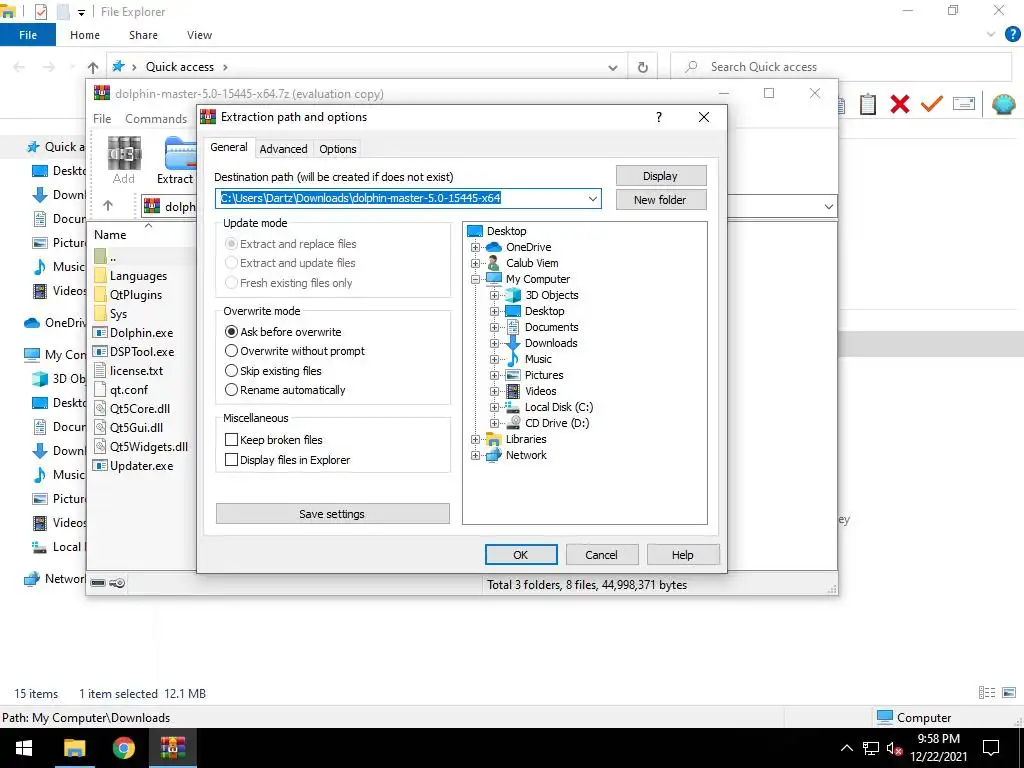Select the General tab

(229, 147)
